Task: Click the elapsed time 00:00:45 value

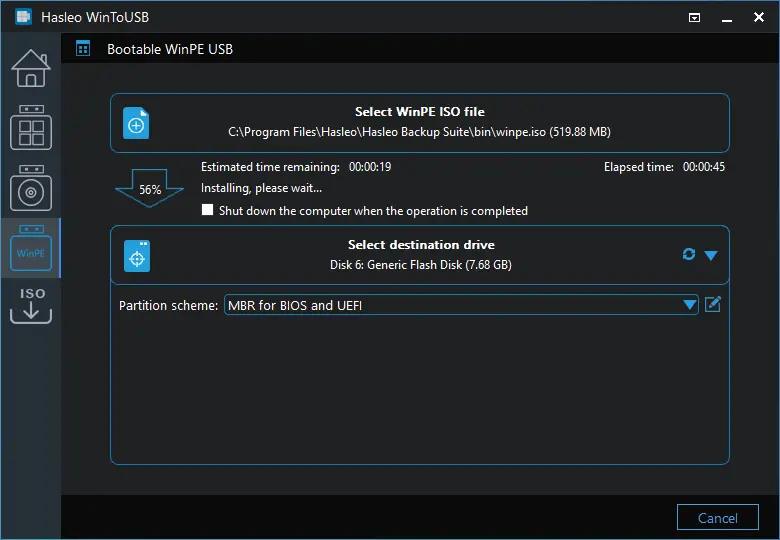Action: 703,167
